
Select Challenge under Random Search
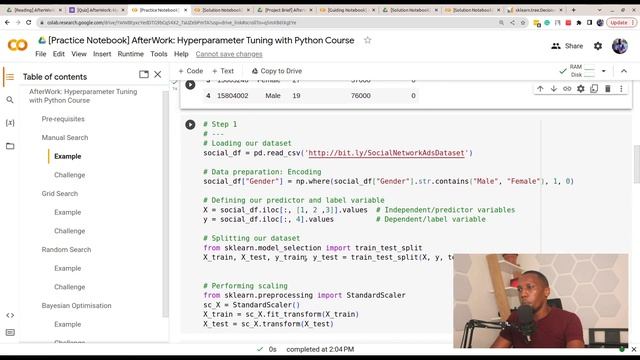coord(70,287)
